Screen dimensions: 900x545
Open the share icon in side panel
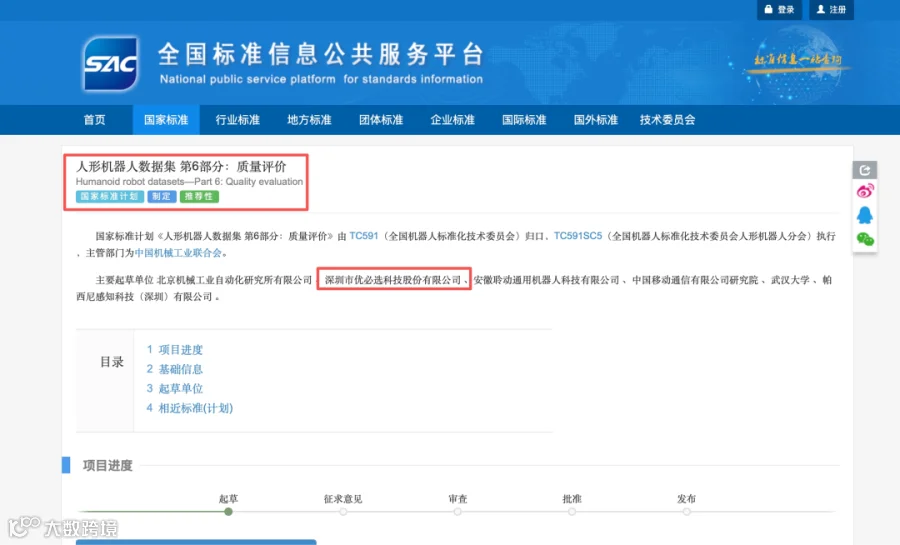click(x=864, y=170)
